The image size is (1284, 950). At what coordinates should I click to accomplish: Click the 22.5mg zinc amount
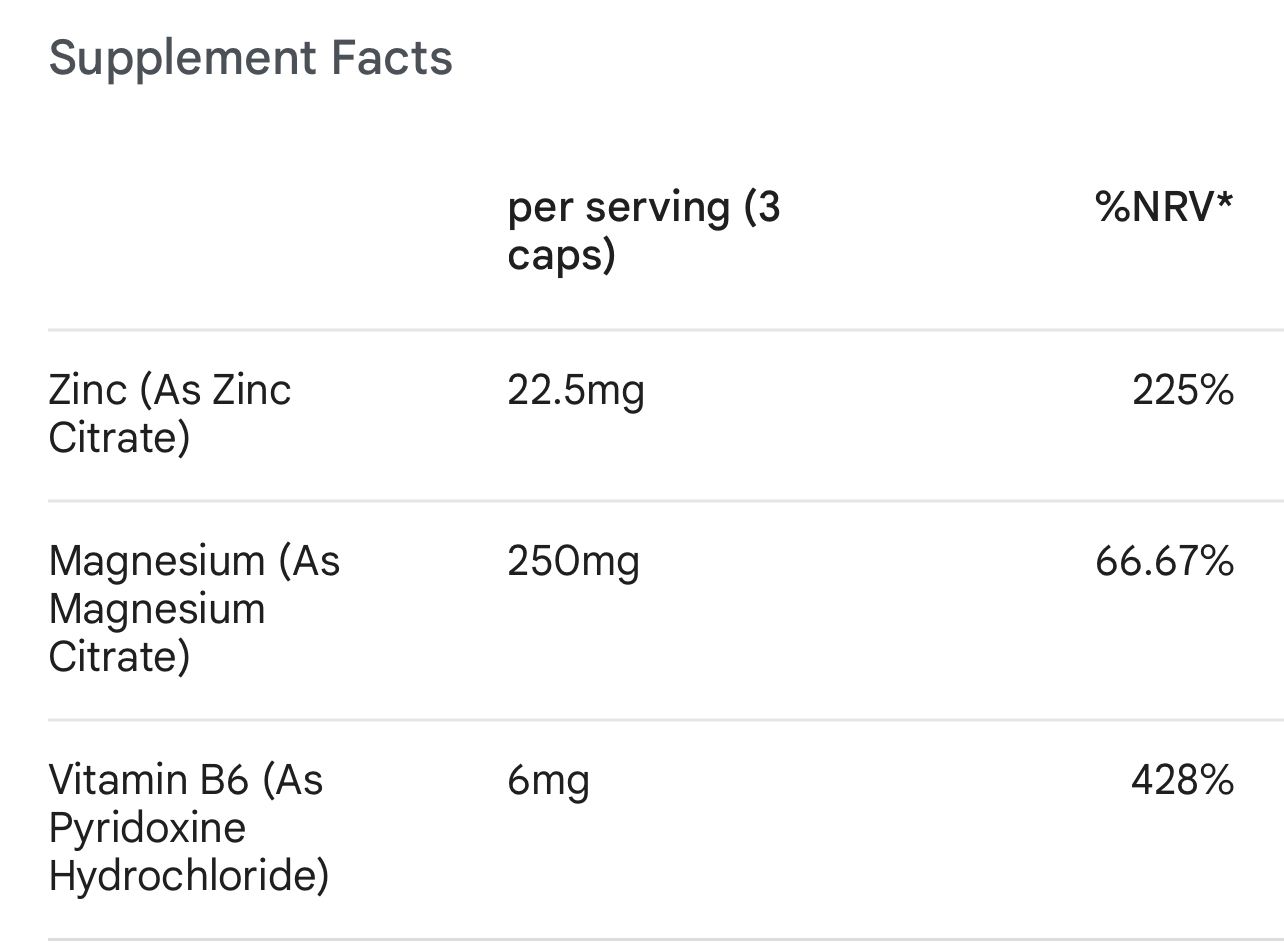click(575, 389)
